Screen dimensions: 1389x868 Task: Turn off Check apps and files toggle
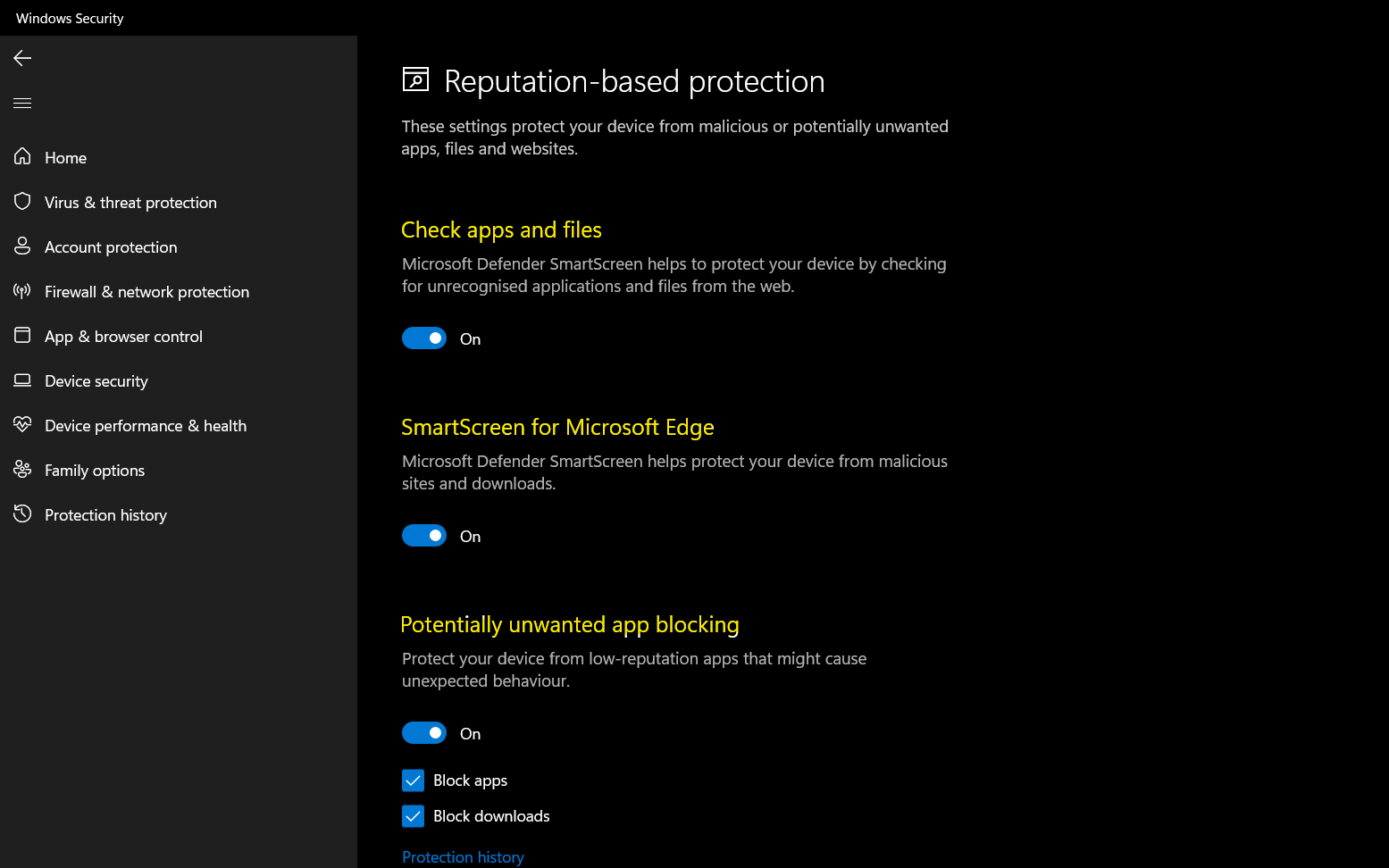tap(424, 338)
